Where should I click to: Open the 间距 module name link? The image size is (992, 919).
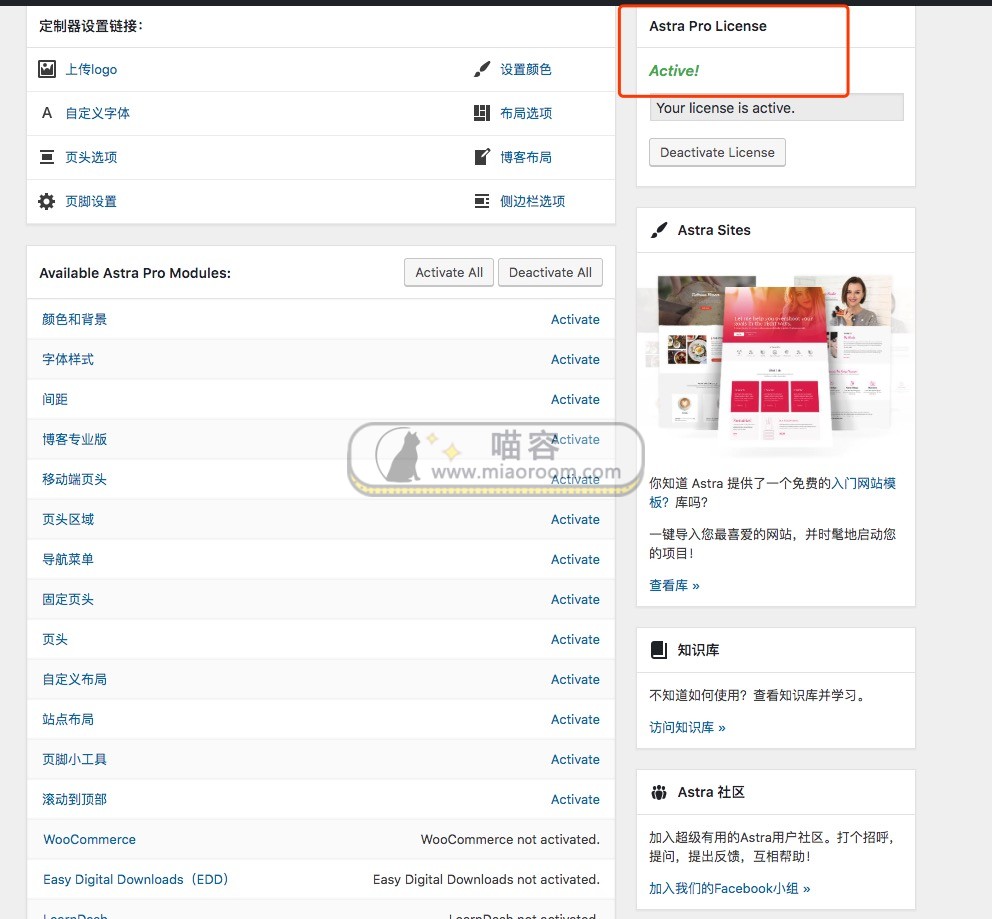click(x=55, y=399)
